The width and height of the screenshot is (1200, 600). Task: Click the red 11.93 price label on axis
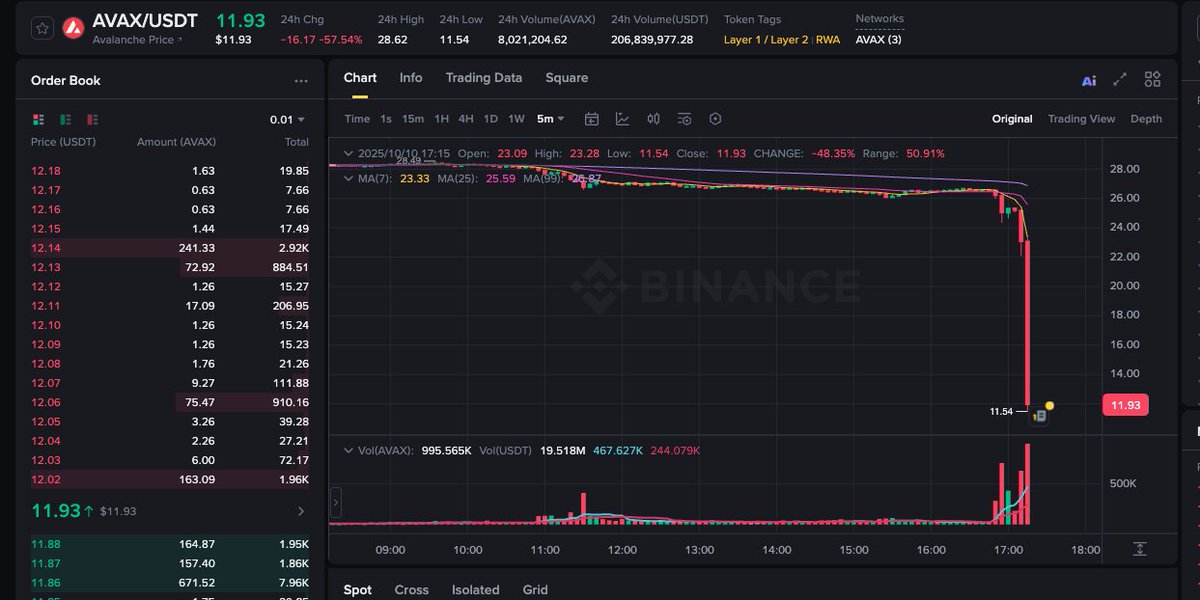1125,405
